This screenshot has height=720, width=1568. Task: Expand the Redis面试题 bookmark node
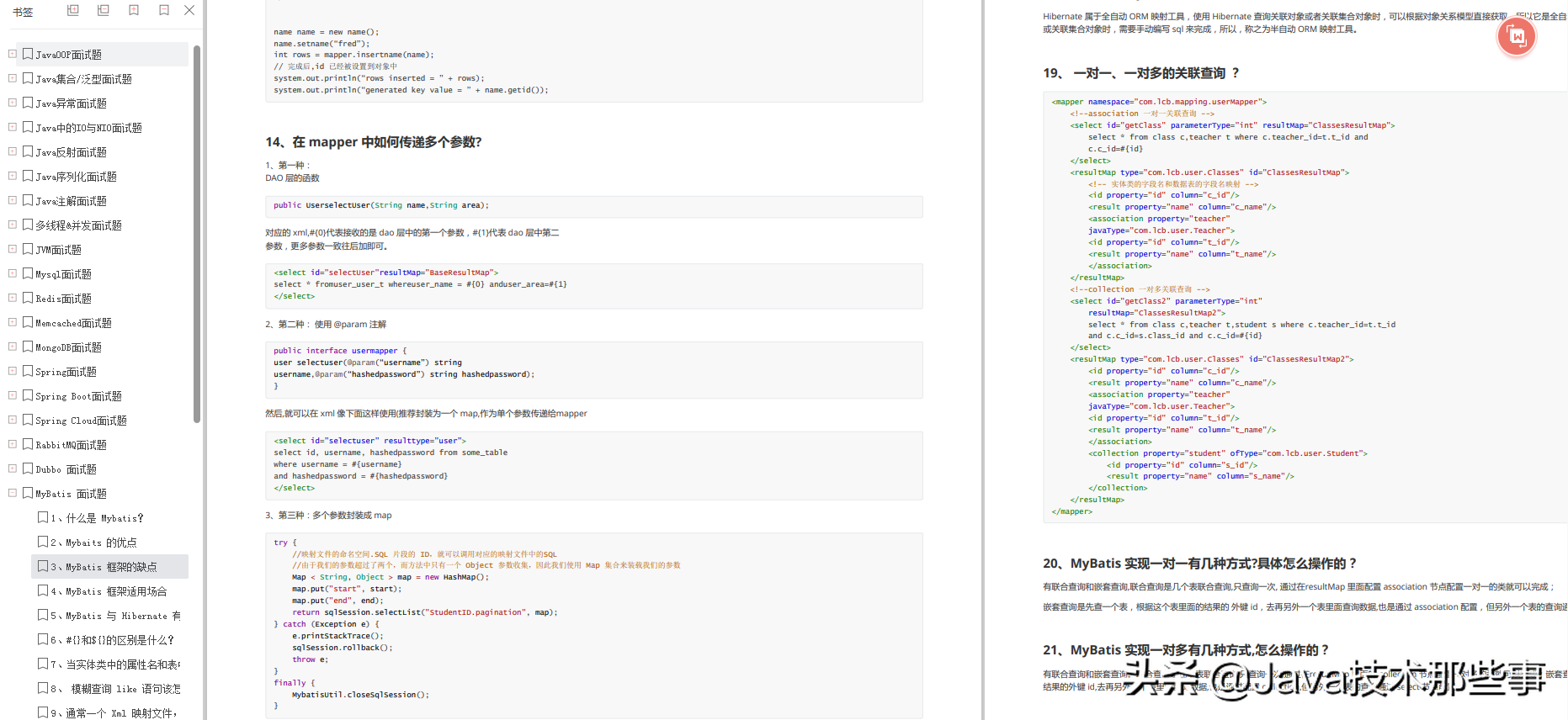[13, 298]
